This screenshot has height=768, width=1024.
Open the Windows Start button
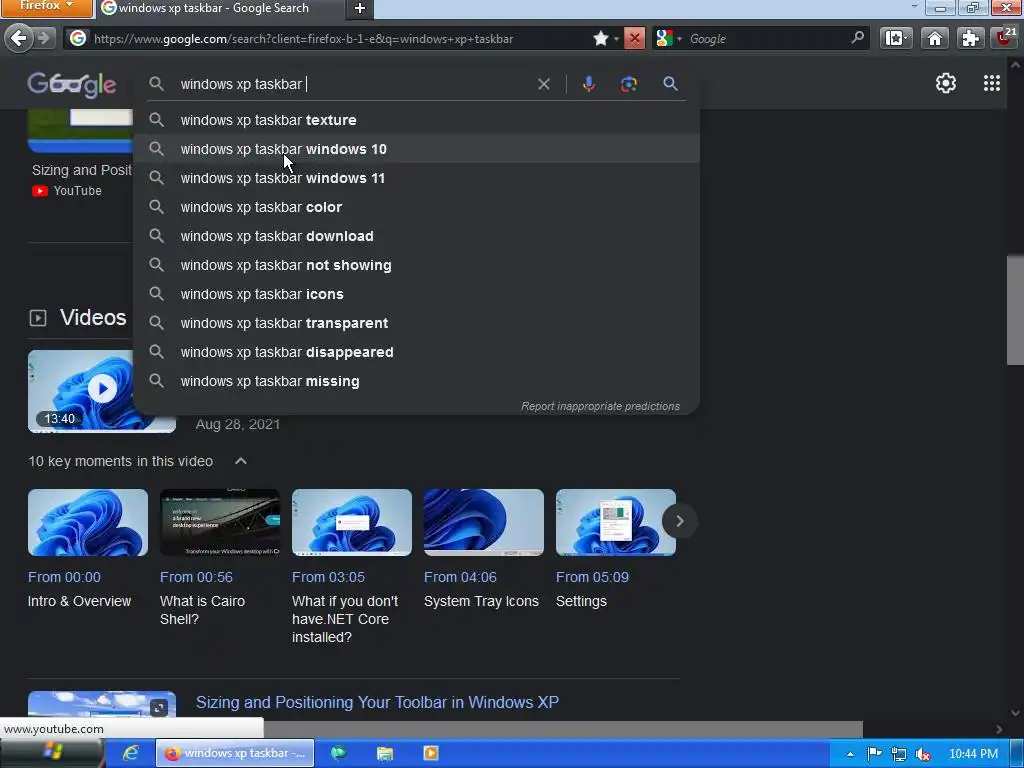coord(52,752)
